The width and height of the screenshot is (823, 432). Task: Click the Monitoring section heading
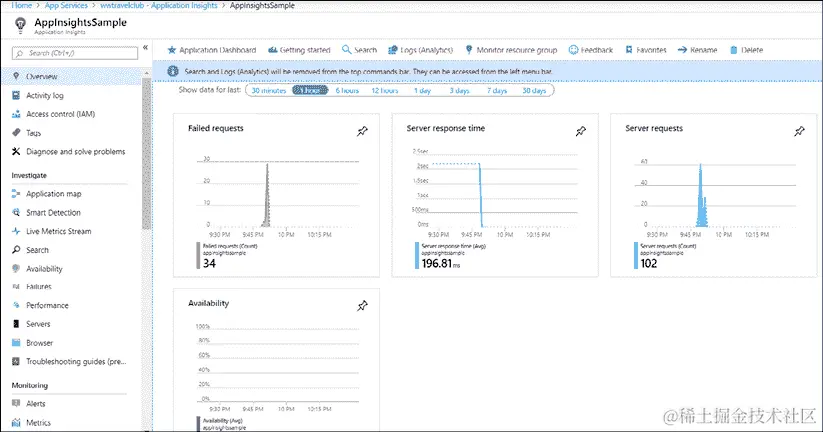pos(29,385)
